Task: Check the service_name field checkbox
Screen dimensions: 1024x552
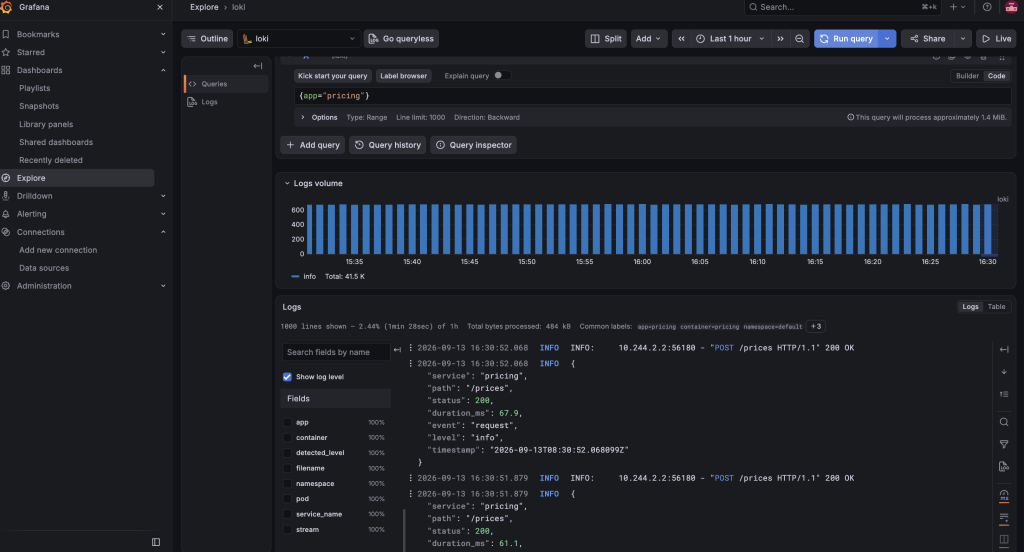Action: (287, 514)
